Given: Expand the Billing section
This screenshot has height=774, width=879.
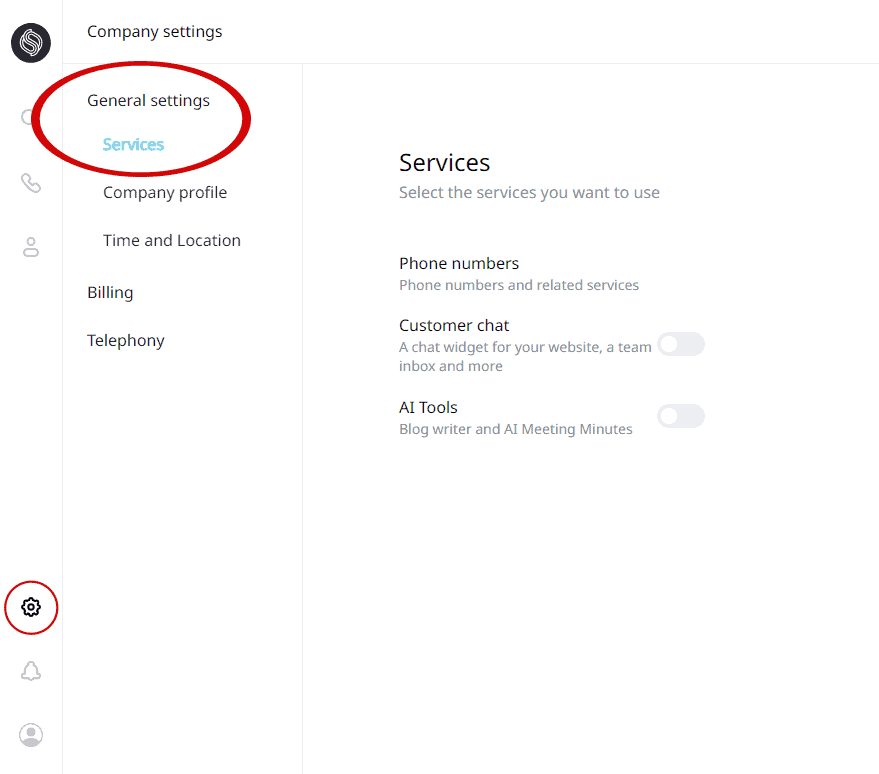Looking at the screenshot, I should coord(110,292).
